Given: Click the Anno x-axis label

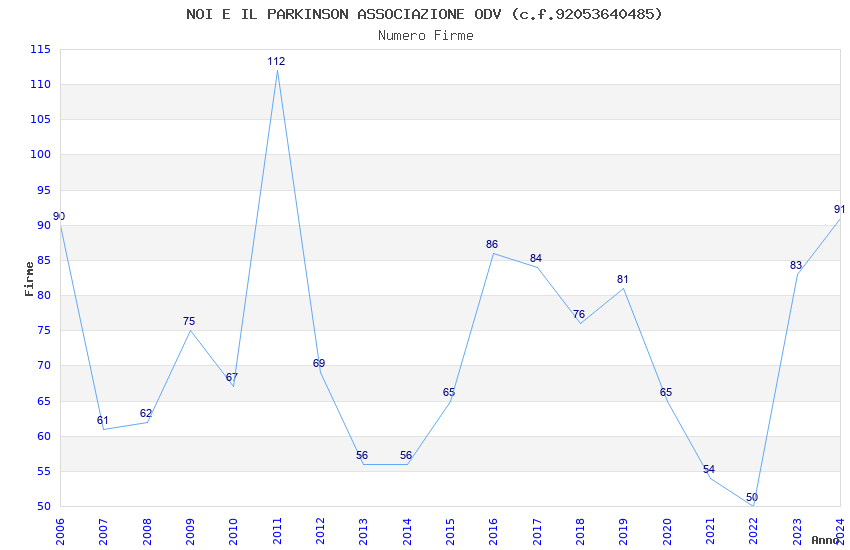Looking at the screenshot, I should (x=825, y=540).
